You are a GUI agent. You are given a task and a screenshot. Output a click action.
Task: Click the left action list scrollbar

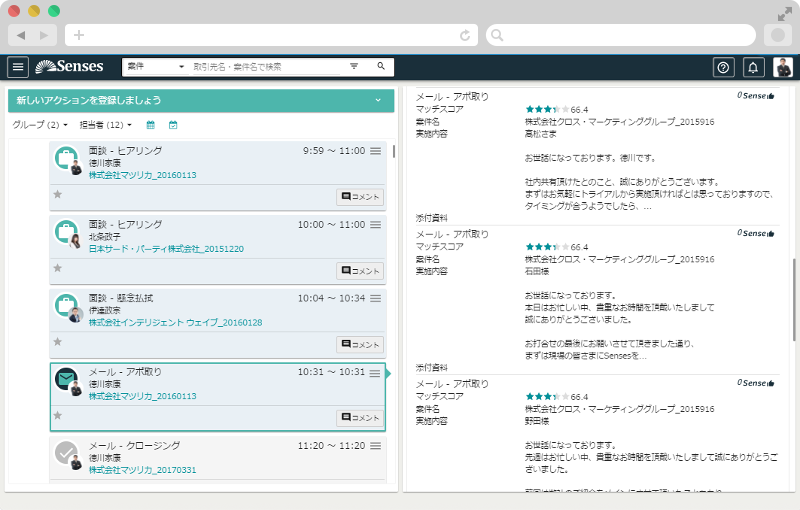[393, 151]
